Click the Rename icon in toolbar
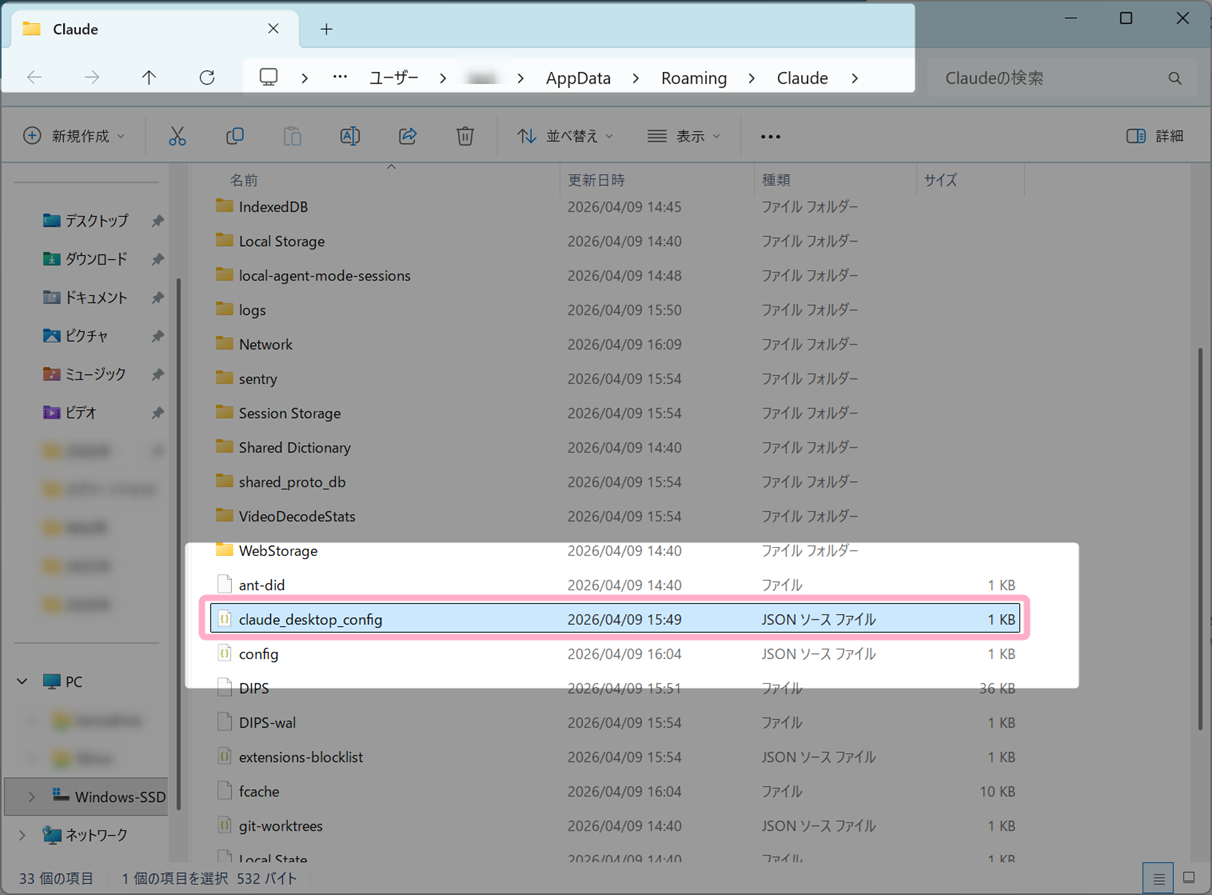 coord(350,136)
